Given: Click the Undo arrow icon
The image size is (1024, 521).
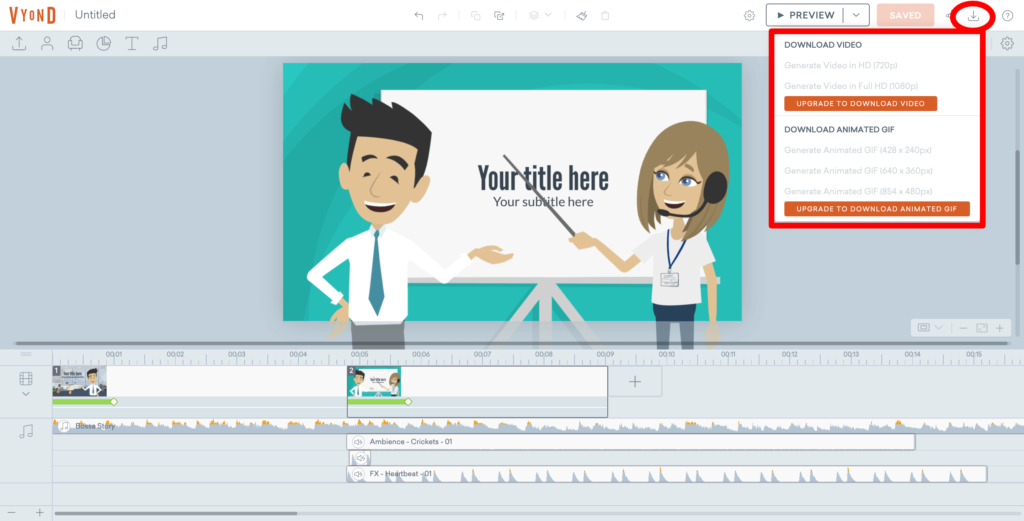Looking at the screenshot, I should click(x=419, y=16).
